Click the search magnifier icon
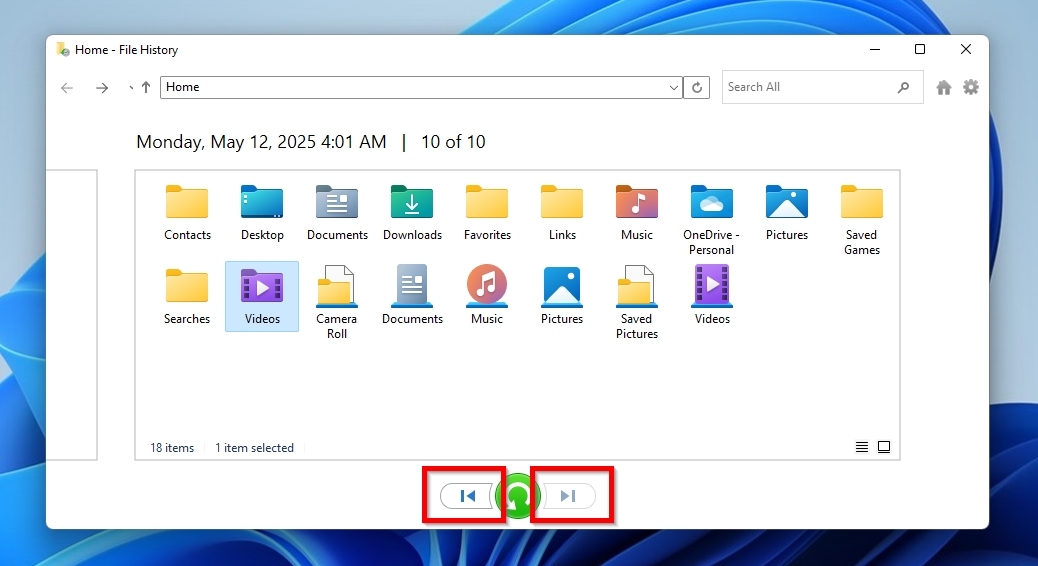1038x566 pixels. (904, 87)
